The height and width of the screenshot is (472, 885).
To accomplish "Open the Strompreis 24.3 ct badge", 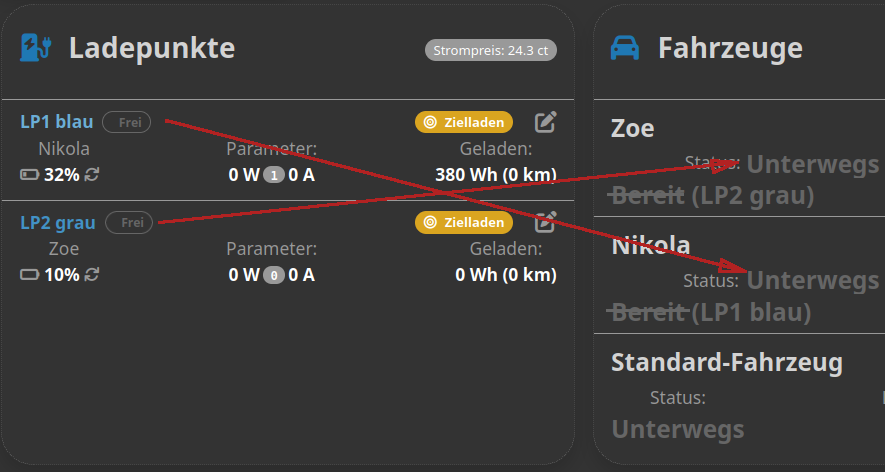I will (490, 50).
